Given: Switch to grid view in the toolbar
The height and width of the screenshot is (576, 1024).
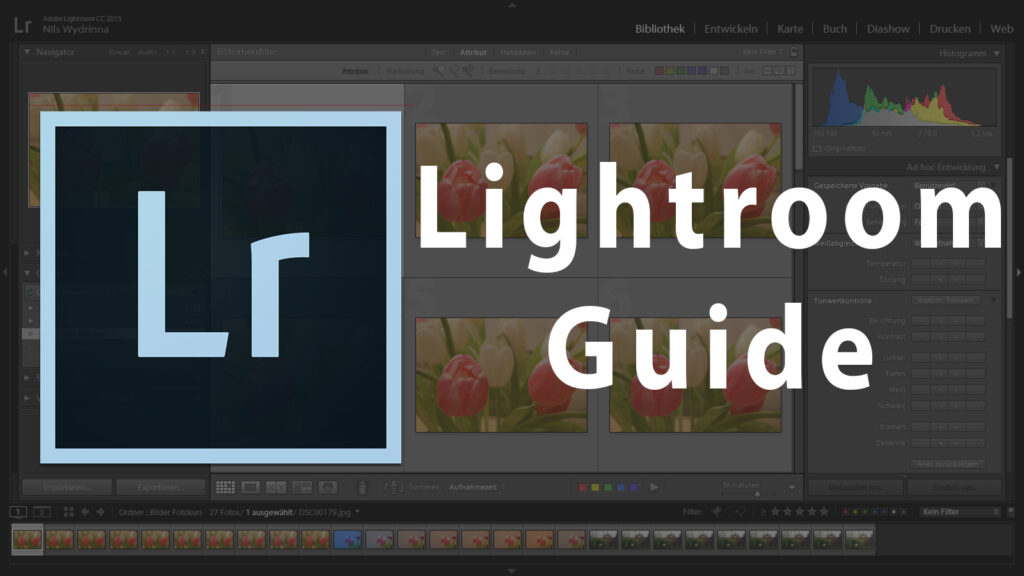Looking at the screenshot, I should point(225,487).
